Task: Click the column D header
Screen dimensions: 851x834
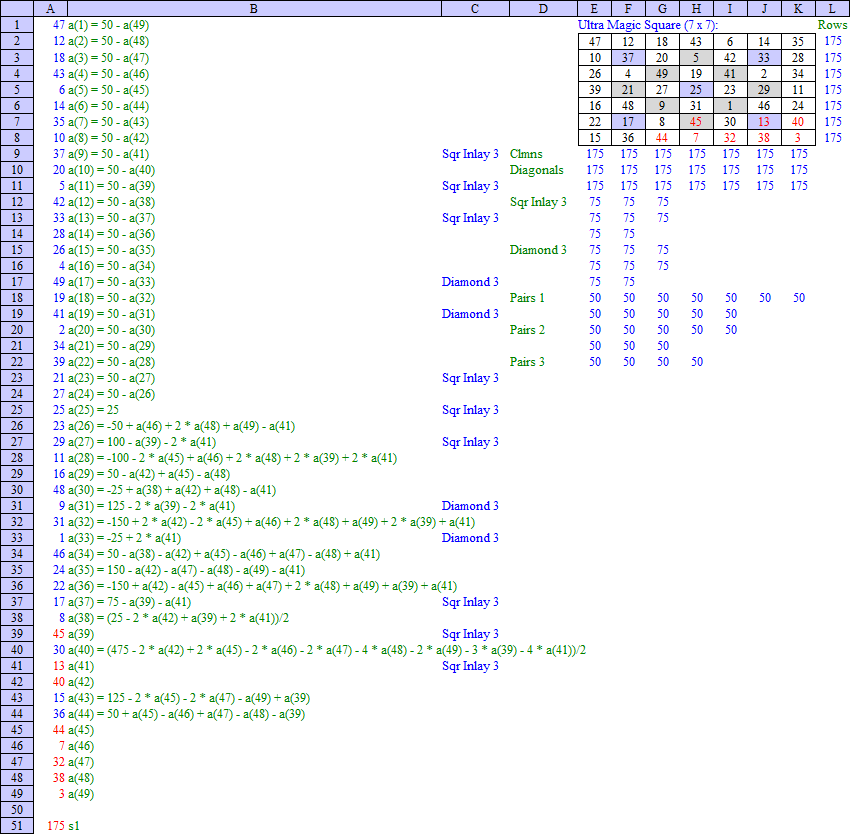Action: coord(543,8)
